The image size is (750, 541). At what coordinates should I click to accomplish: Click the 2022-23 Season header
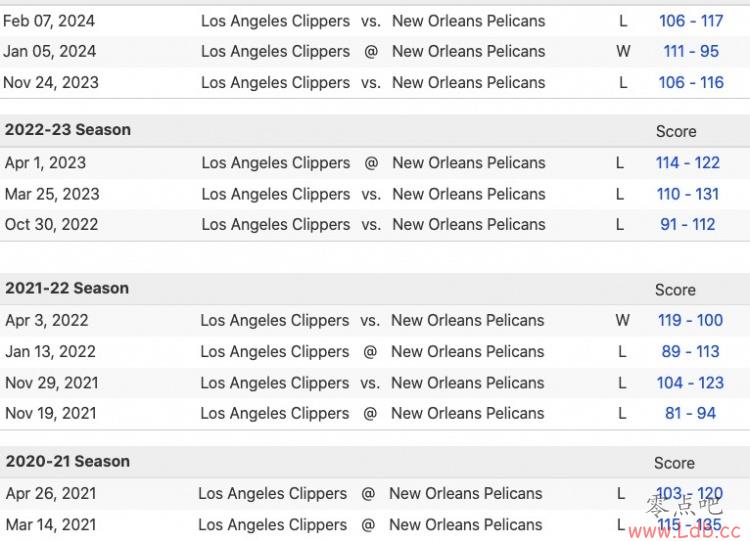(68, 129)
